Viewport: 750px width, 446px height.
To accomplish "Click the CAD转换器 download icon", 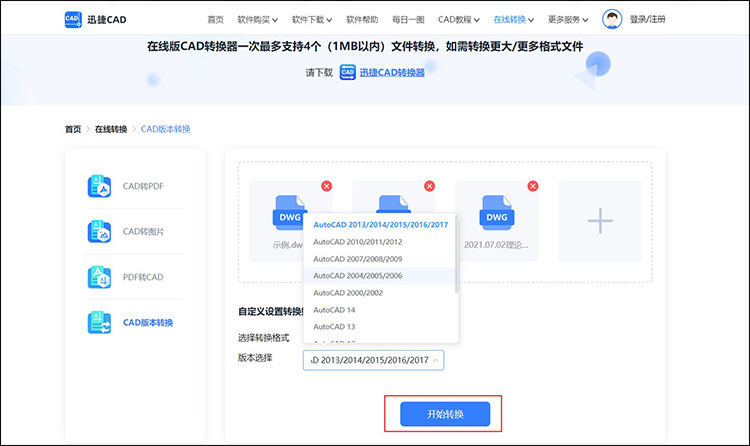I will pos(348,72).
